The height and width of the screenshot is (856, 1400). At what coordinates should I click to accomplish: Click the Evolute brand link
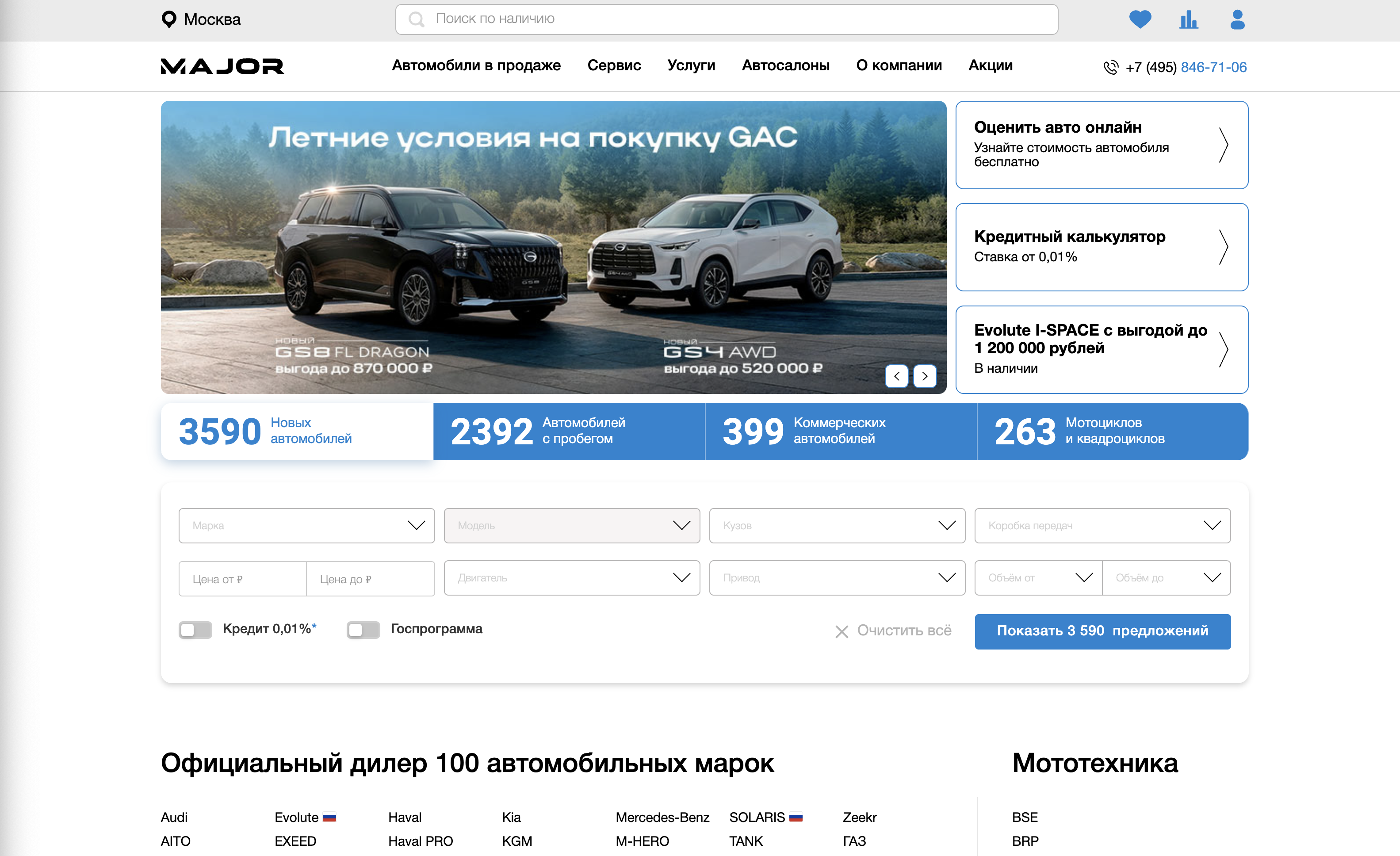point(297,818)
